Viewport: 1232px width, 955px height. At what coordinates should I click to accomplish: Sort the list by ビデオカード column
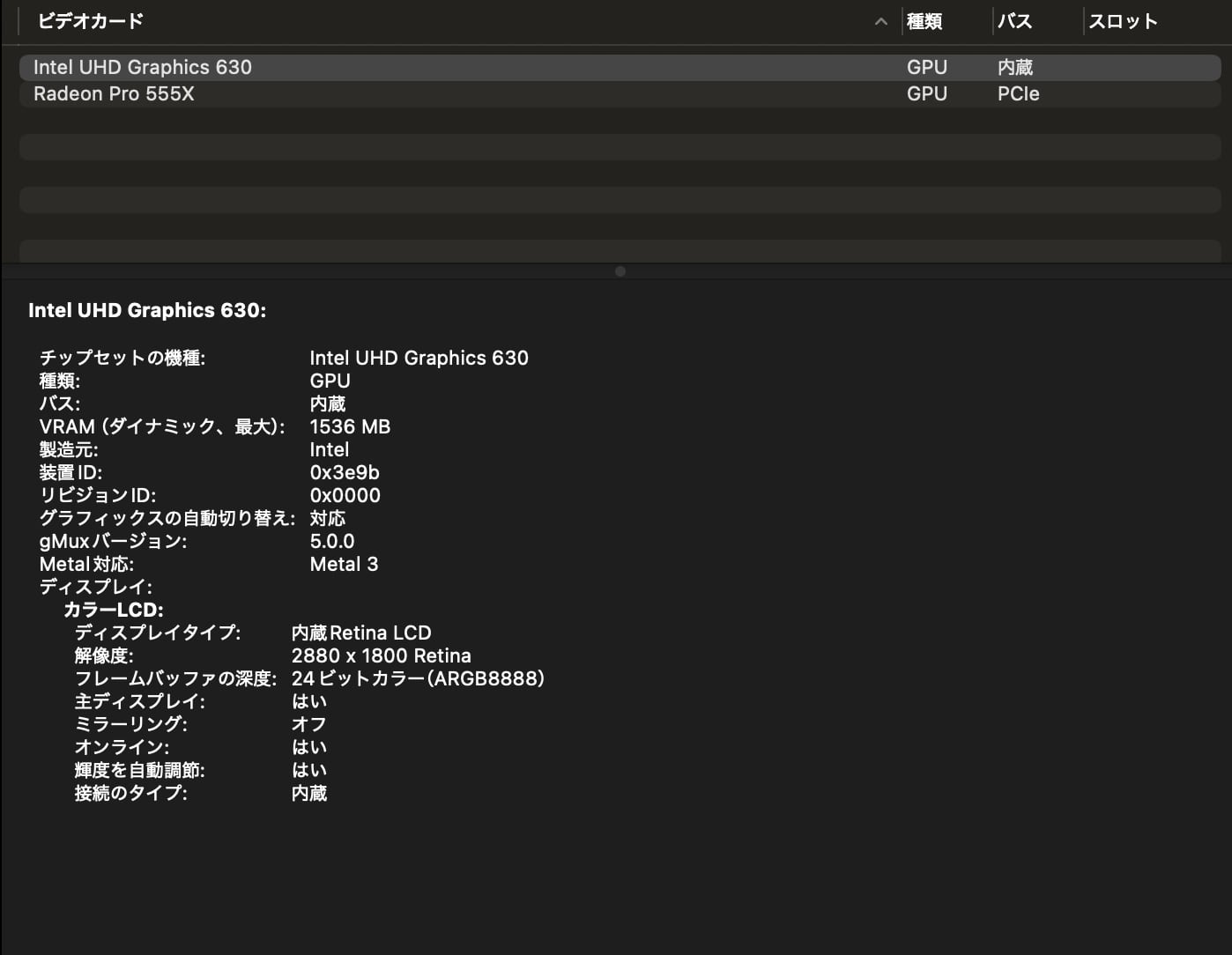(x=90, y=21)
